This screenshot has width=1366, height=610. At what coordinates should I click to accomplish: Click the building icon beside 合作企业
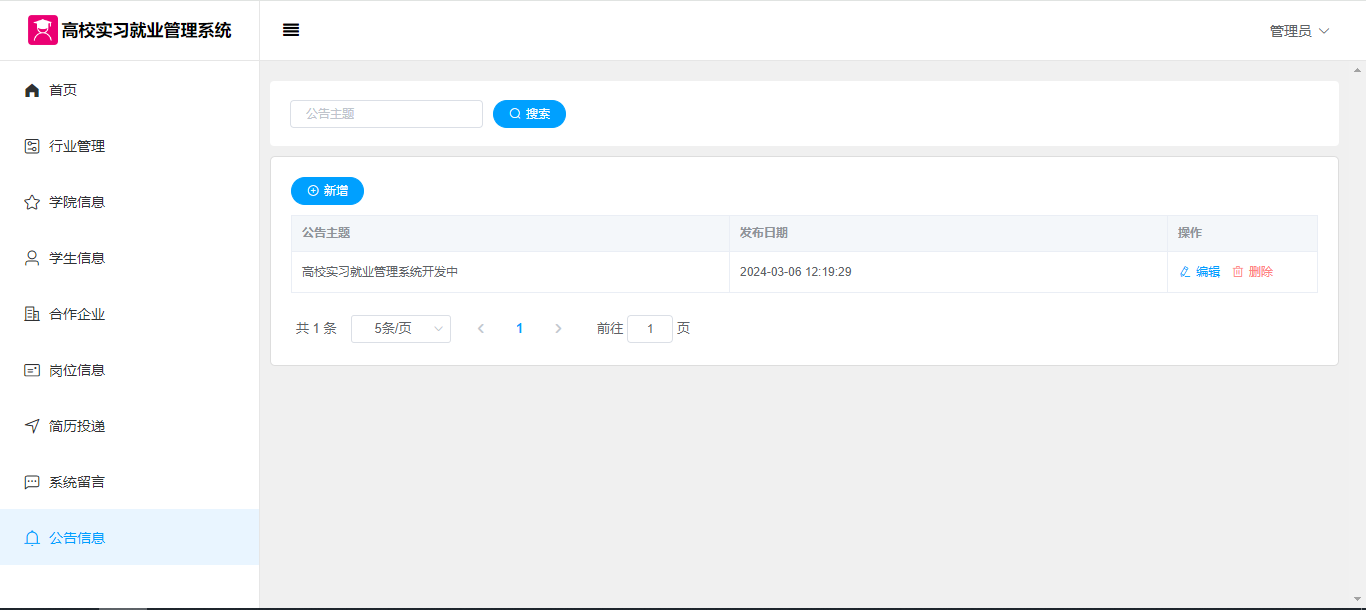click(32, 314)
